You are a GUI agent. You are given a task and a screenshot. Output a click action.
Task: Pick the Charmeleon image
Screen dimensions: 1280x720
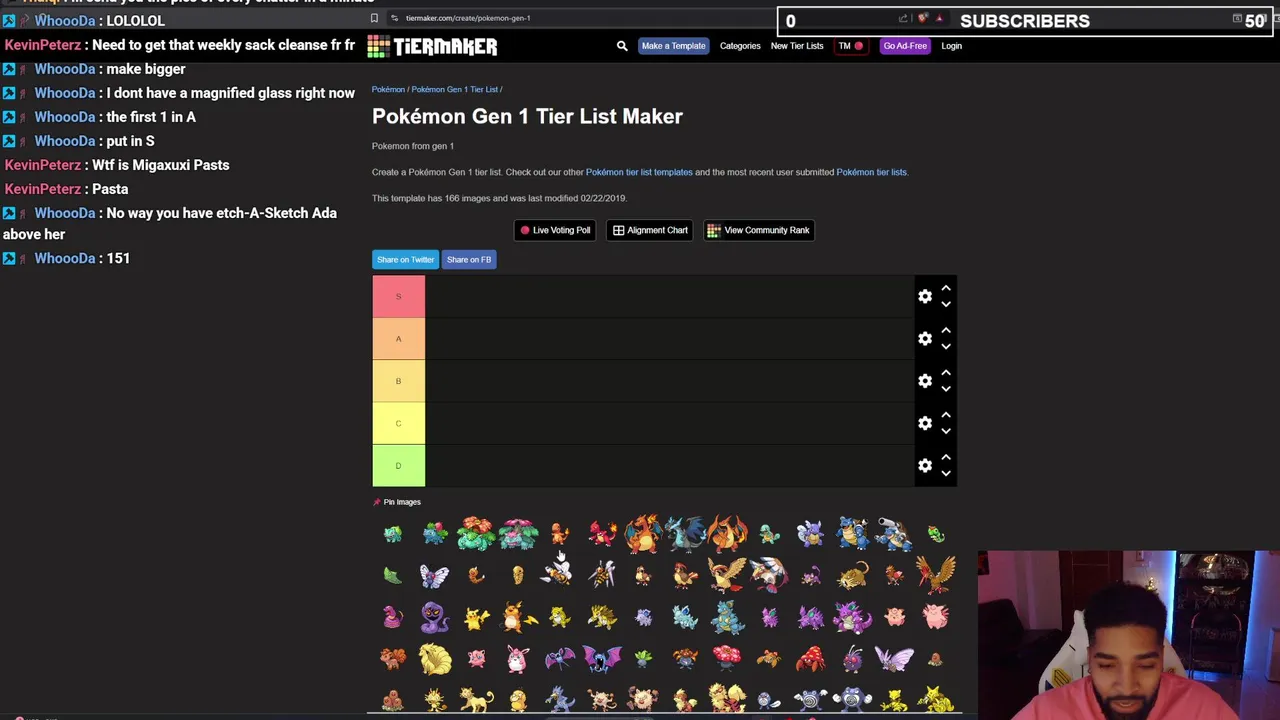click(x=602, y=534)
